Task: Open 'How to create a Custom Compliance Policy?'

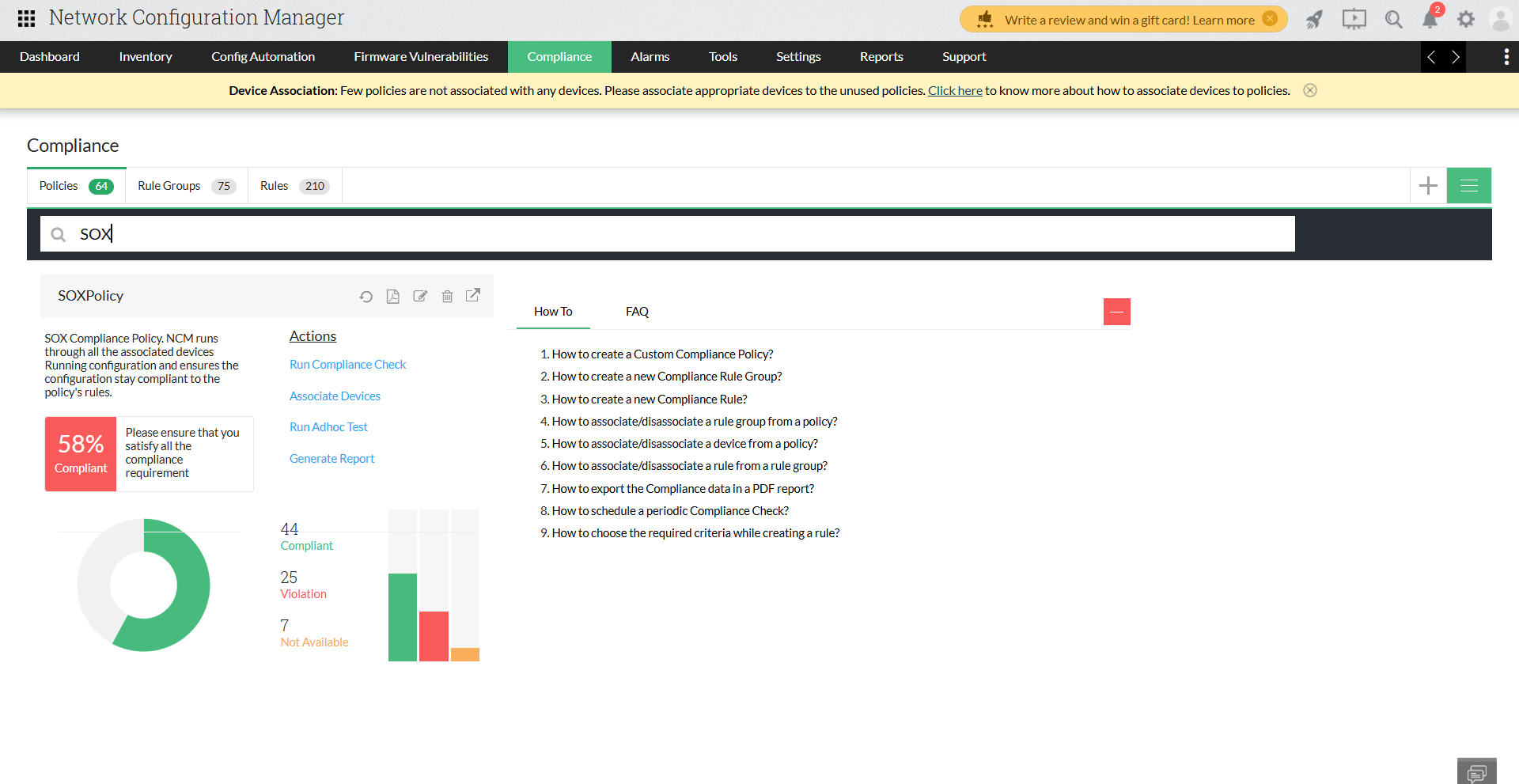Action: tap(662, 354)
